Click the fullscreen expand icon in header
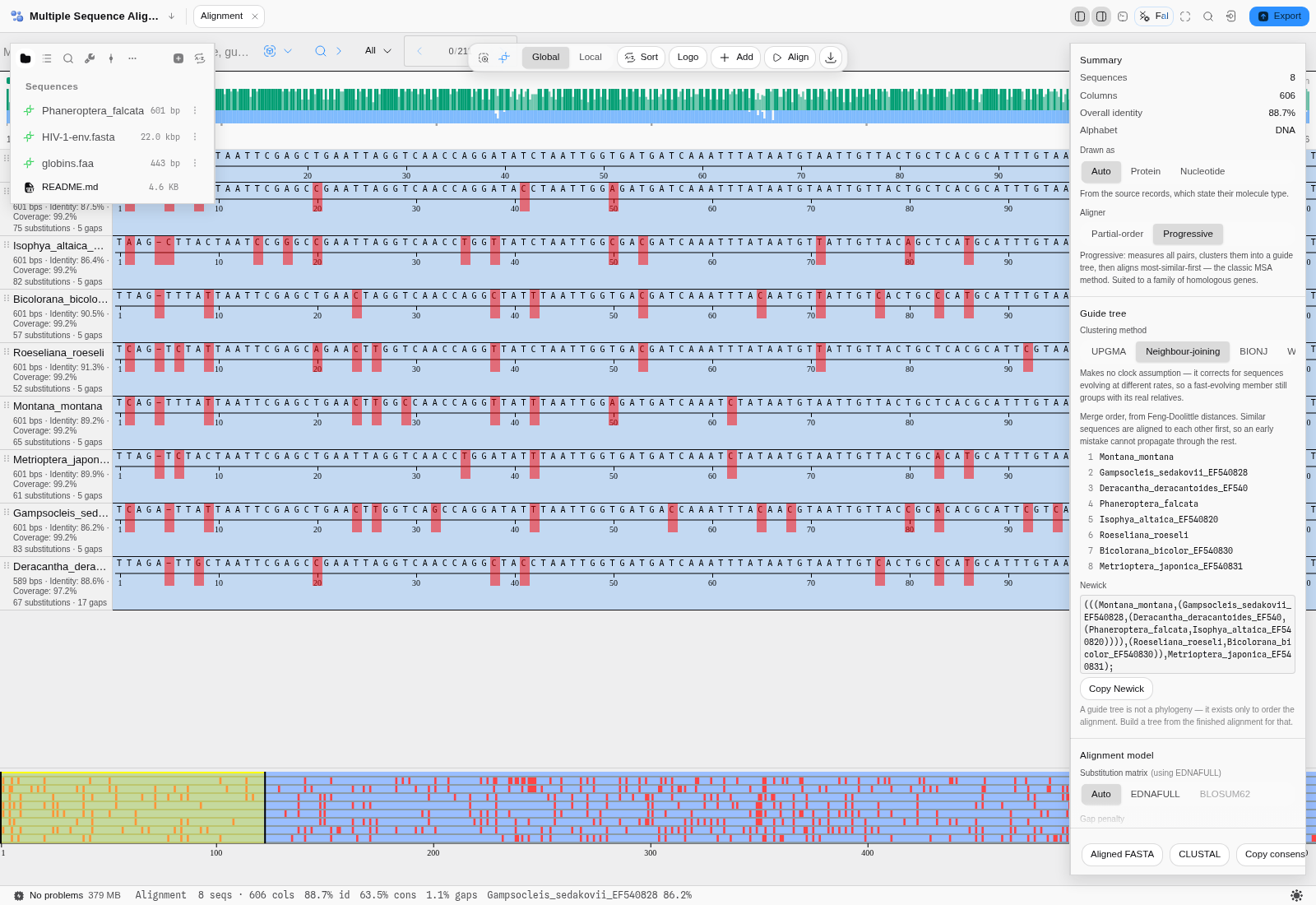 click(x=1185, y=16)
